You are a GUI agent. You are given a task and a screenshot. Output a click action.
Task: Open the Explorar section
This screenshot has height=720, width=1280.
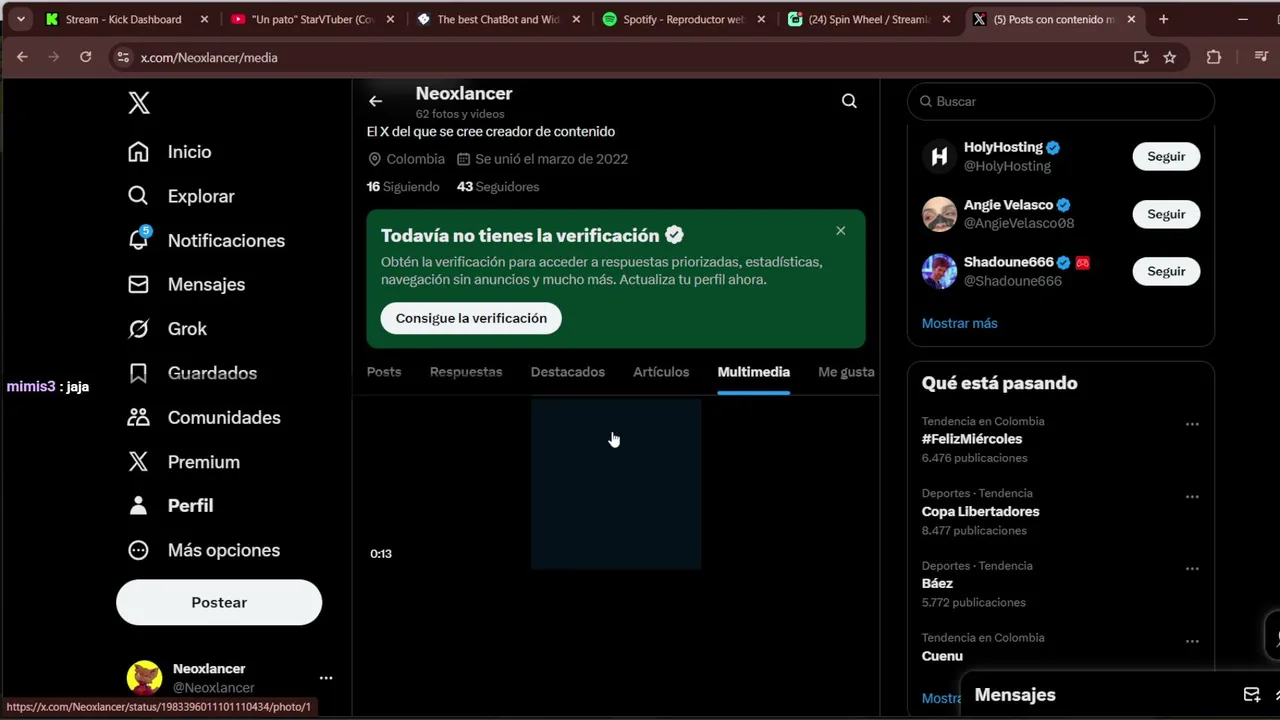181,196
